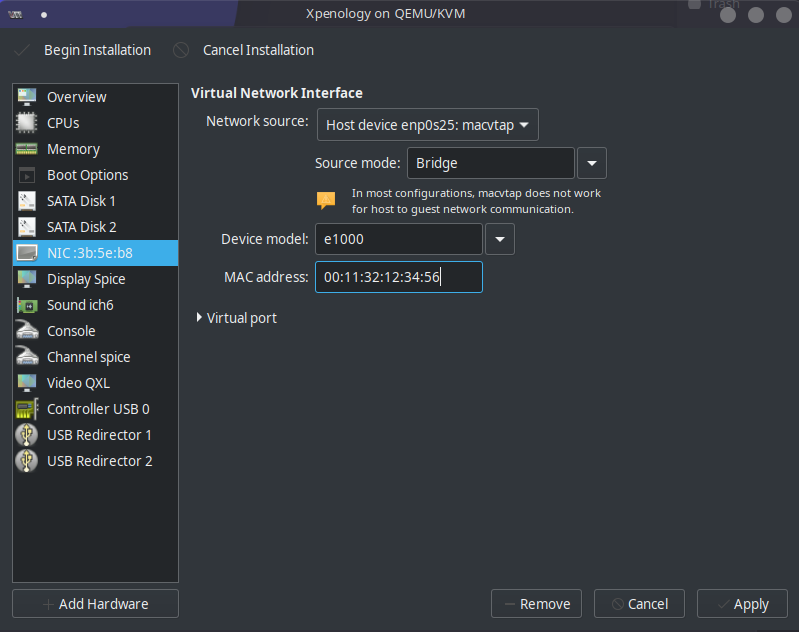The width and height of the screenshot is (799, 632).
Task: Click the SATA Disk 2 drive icon
Action: point(26,227)
